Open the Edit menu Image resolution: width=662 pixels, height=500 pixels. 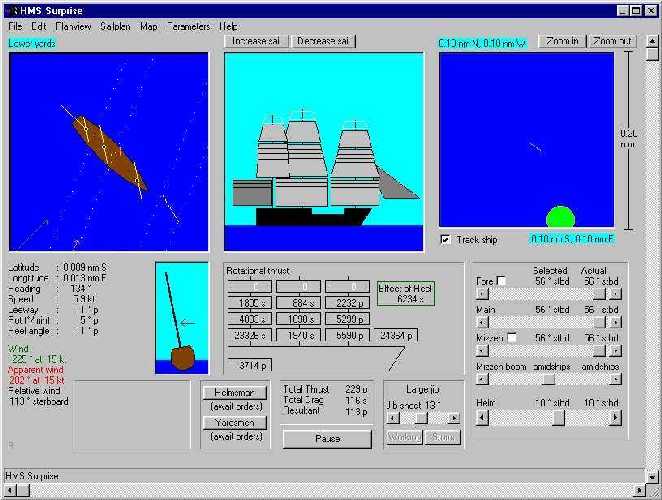point(38,27)
